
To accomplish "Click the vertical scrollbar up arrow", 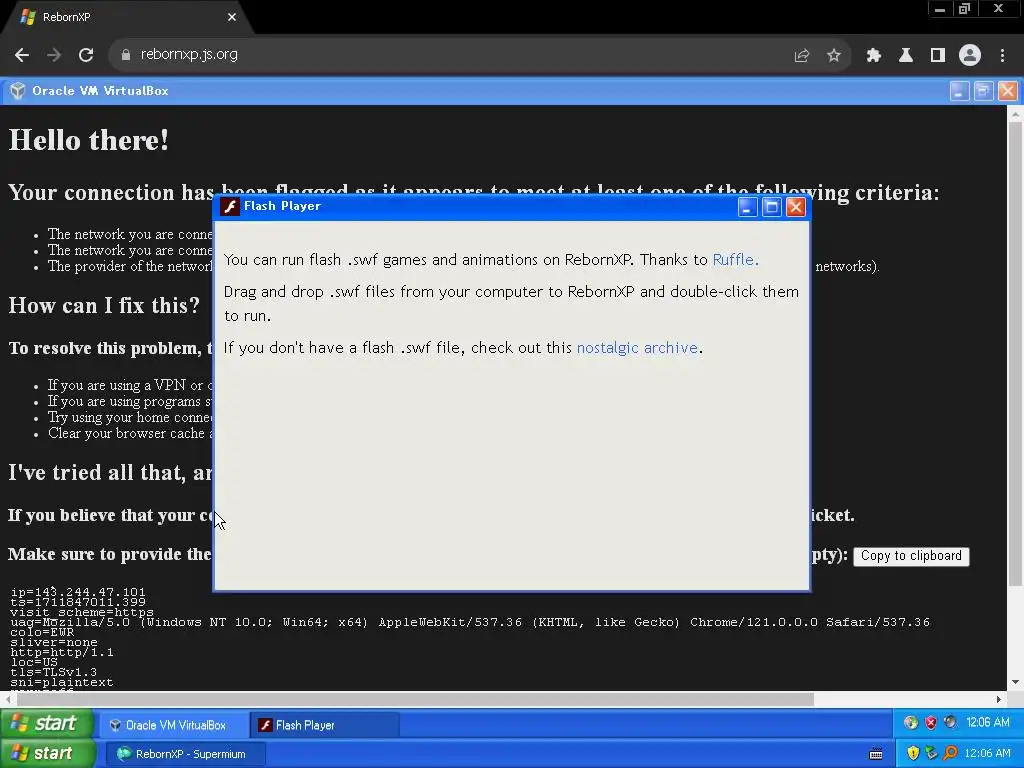I will click(x=1015, y=114).
